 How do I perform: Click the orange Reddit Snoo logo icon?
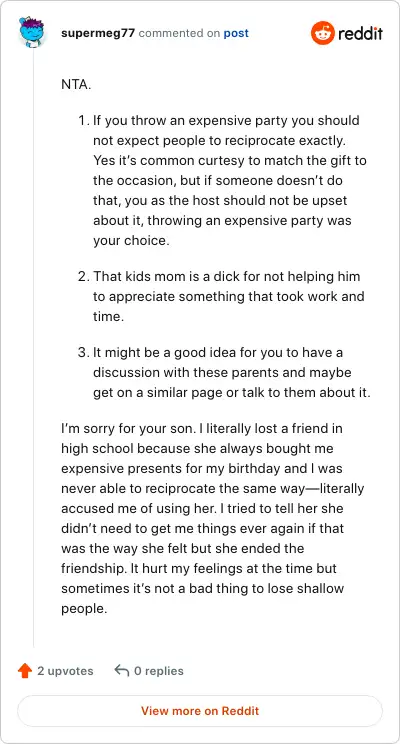coord(323,33)
